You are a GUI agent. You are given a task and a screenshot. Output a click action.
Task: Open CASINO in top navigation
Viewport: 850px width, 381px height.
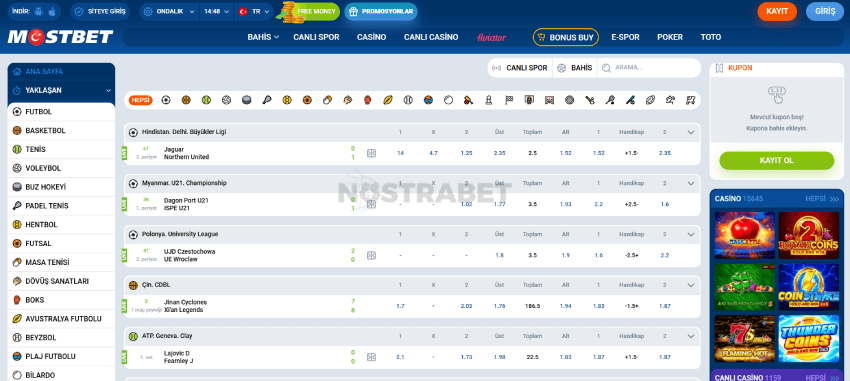tap(371, 37)
